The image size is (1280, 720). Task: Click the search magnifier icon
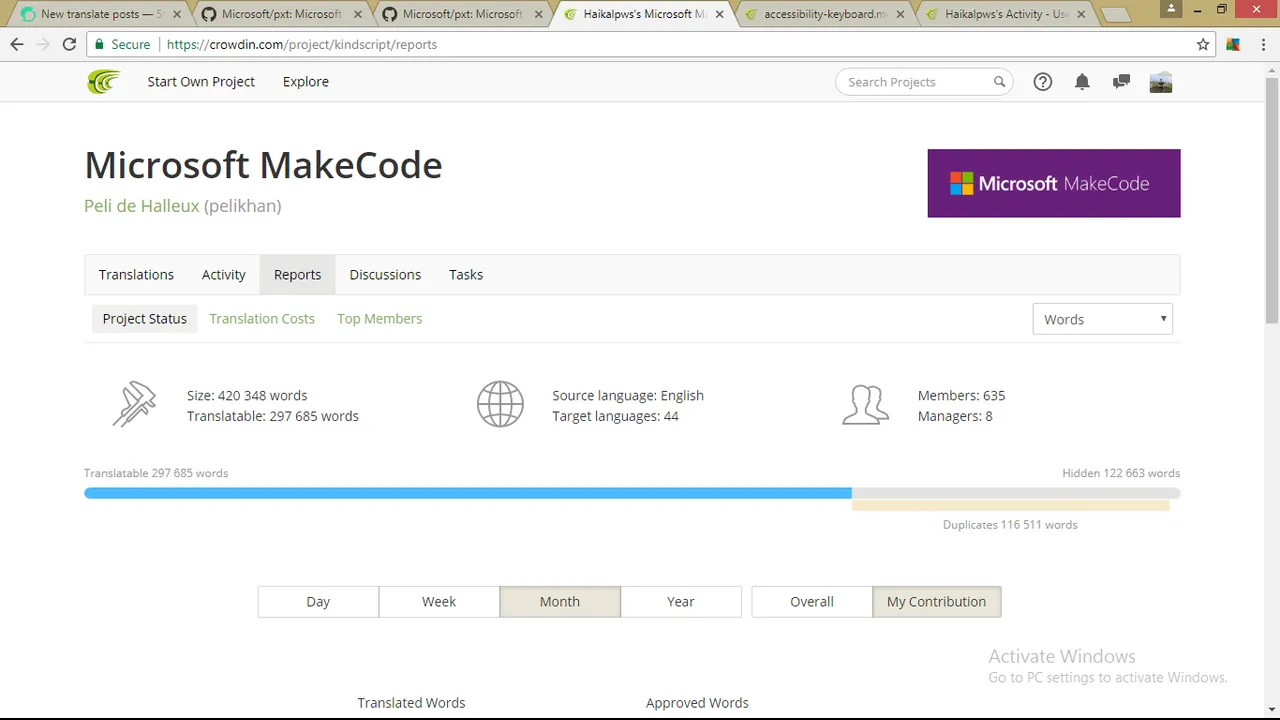click(999, 82)
